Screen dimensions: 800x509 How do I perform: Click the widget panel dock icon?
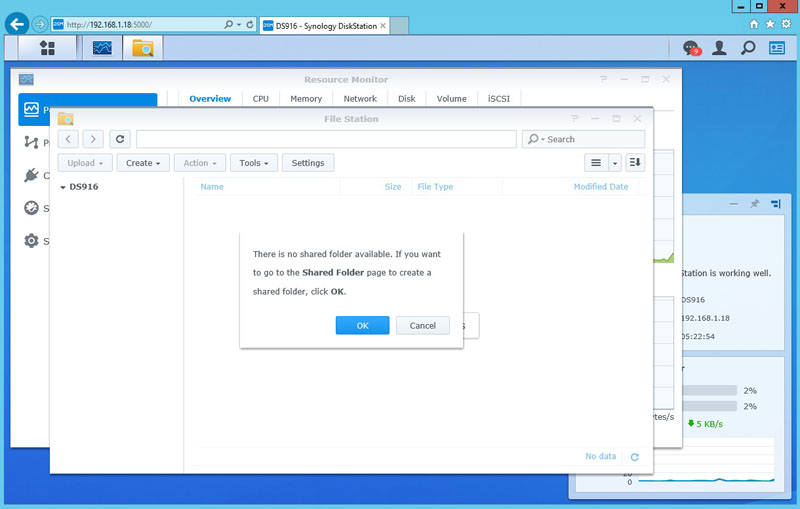pos(776,204)
